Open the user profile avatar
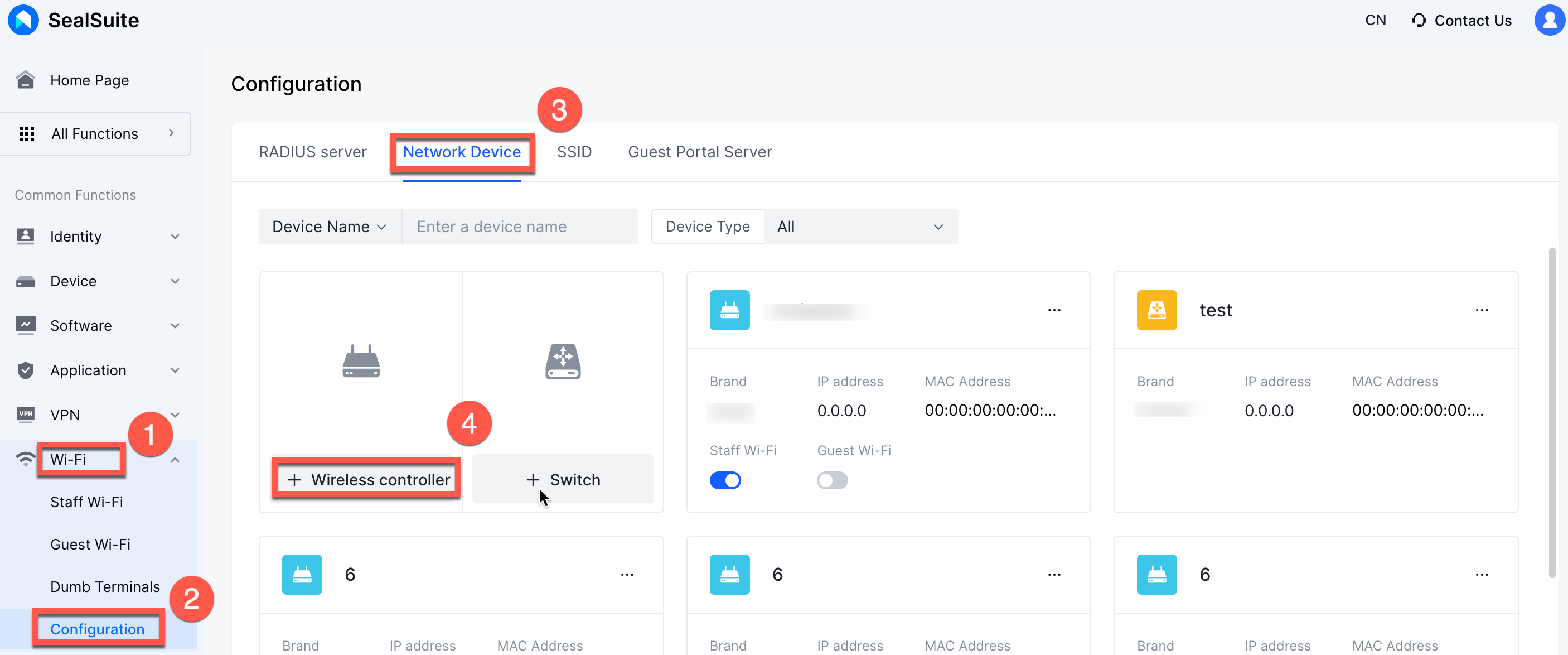Screen dimensions: 1568x655 [1550, 20]
